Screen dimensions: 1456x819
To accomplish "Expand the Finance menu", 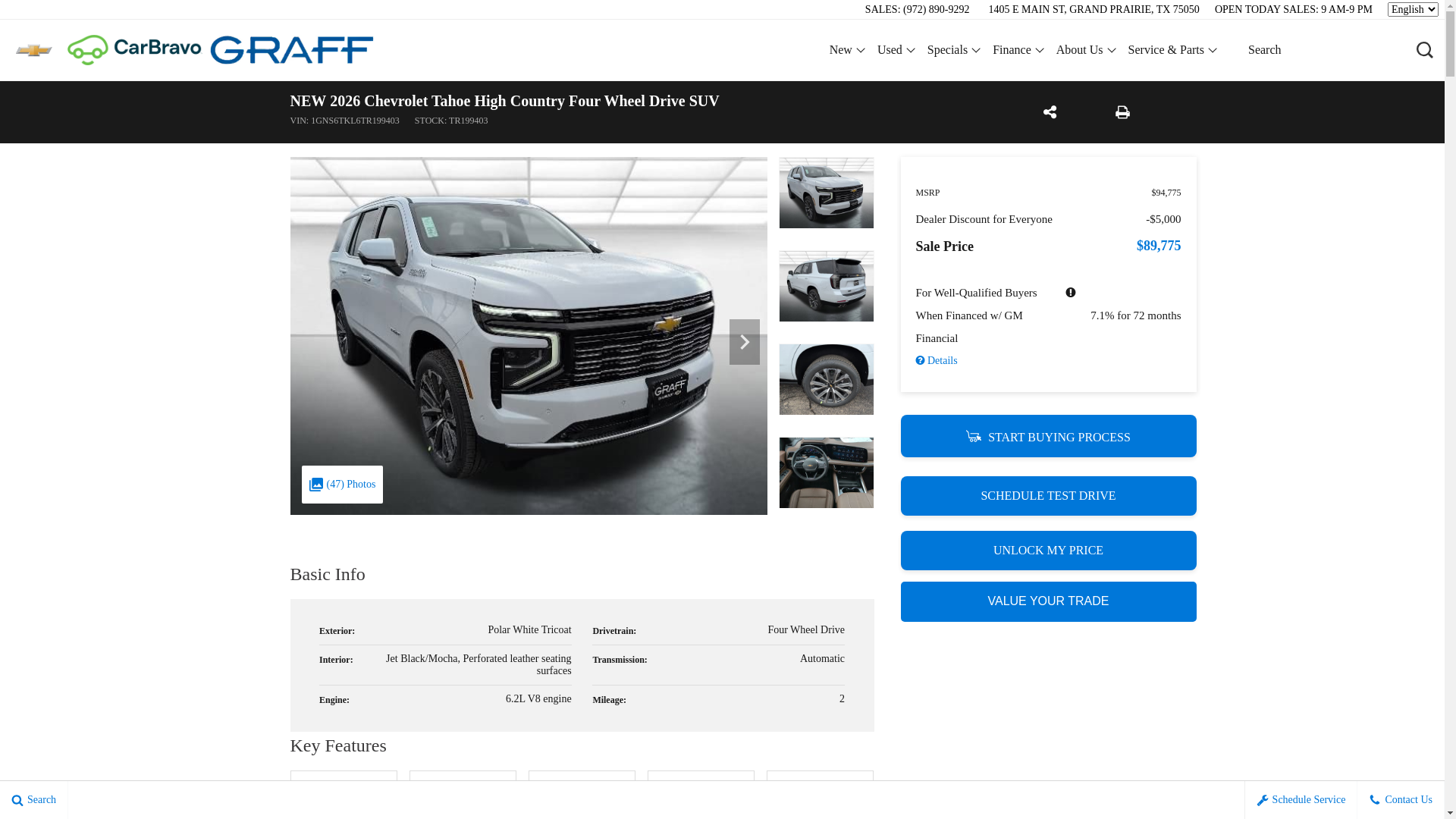I will [1018, 50].
